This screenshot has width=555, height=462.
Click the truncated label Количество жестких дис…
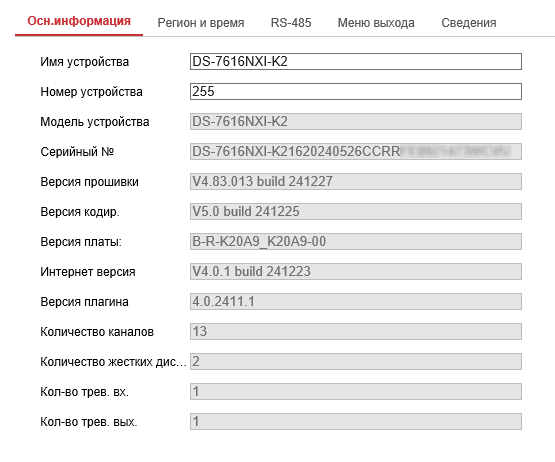[x=113, y=362]
